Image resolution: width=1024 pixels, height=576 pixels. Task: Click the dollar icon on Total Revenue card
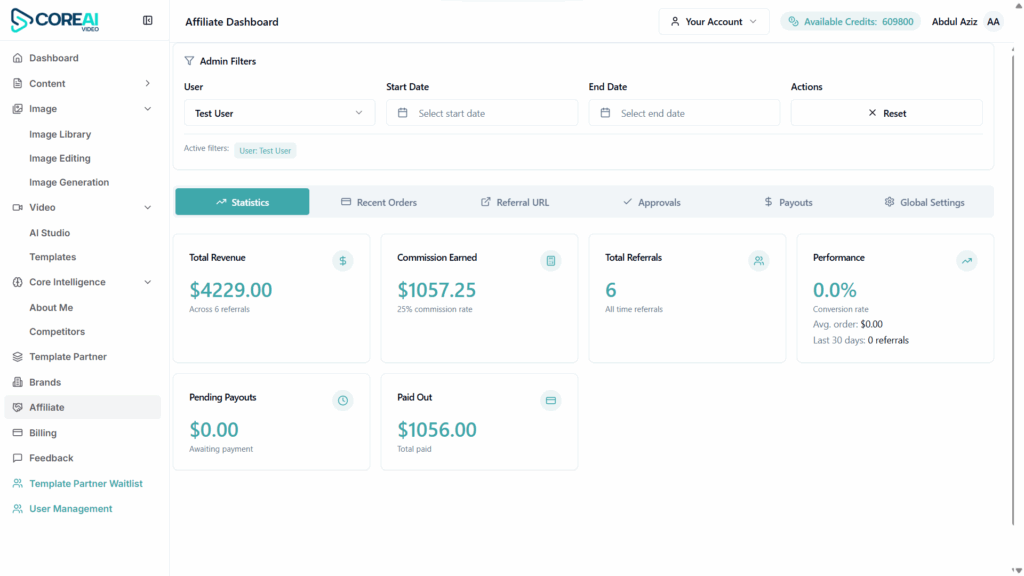[343, 261]
